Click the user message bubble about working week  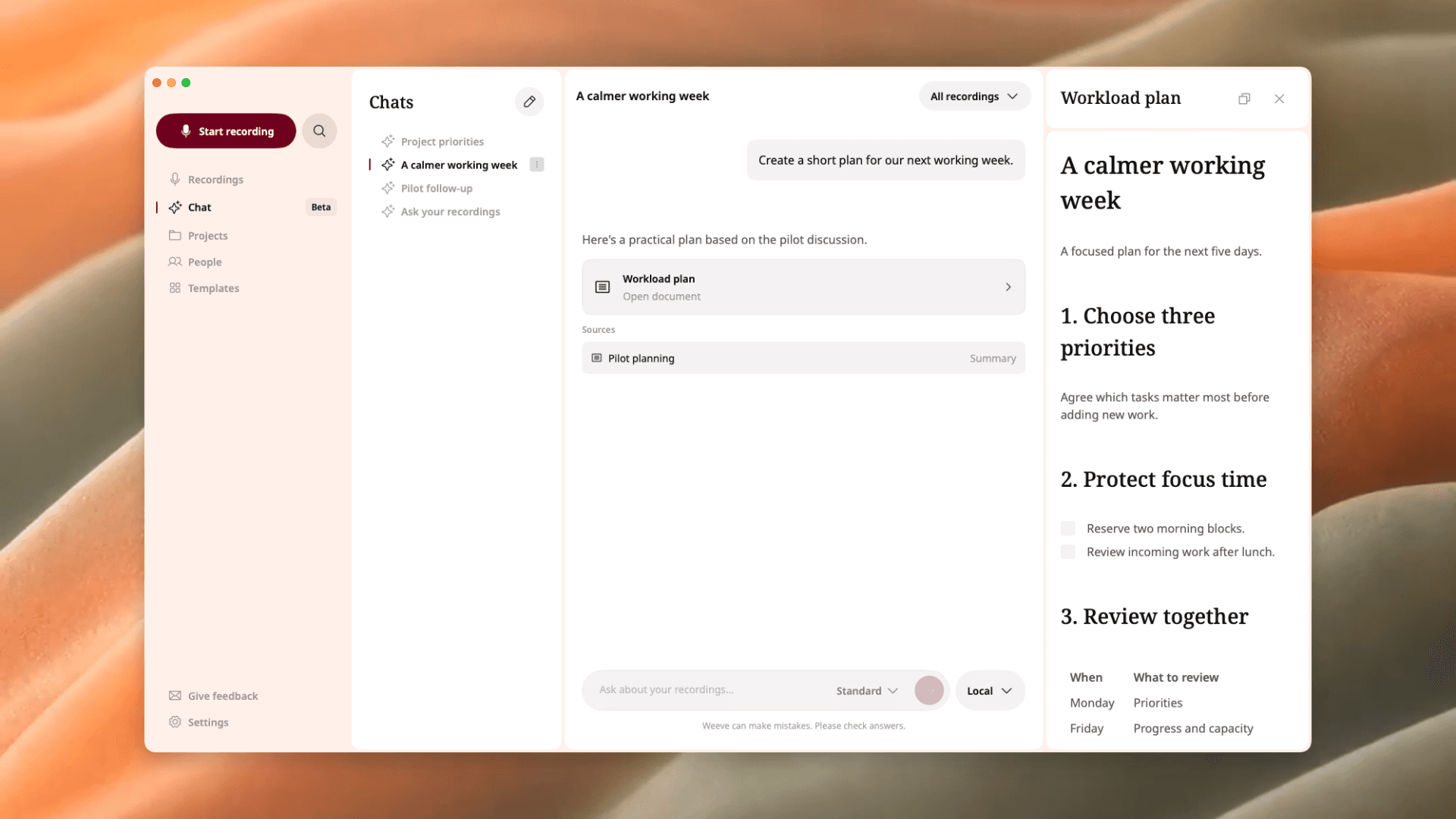886,160
